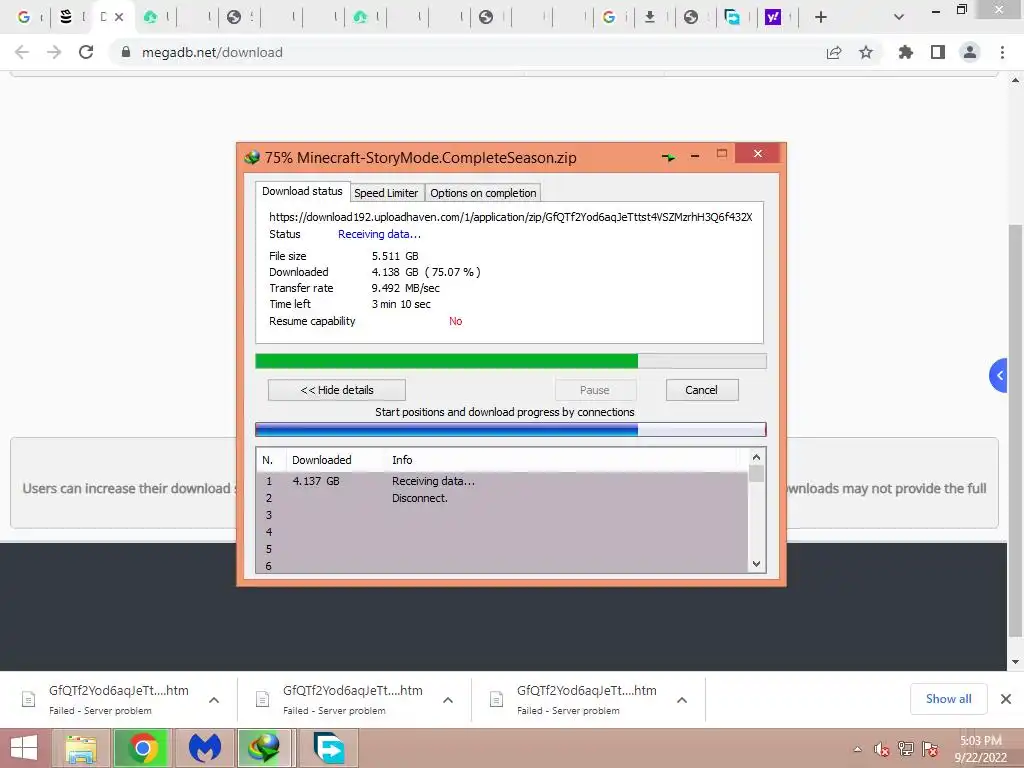Bookmark this page with star icon
Viewport: 1024px width, 768px height.
[866, 52]
